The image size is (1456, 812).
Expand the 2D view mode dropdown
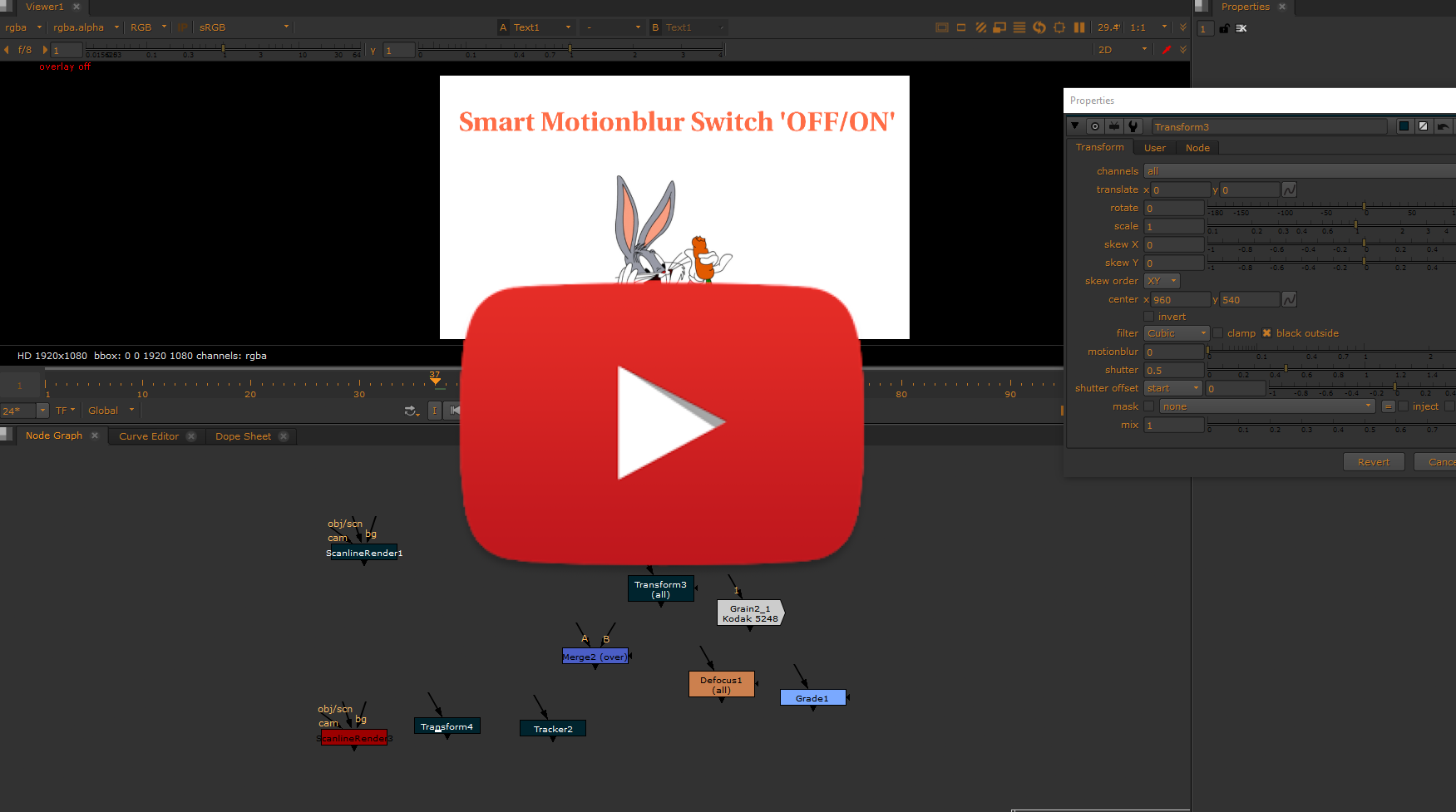click(x=1122, y=50)
